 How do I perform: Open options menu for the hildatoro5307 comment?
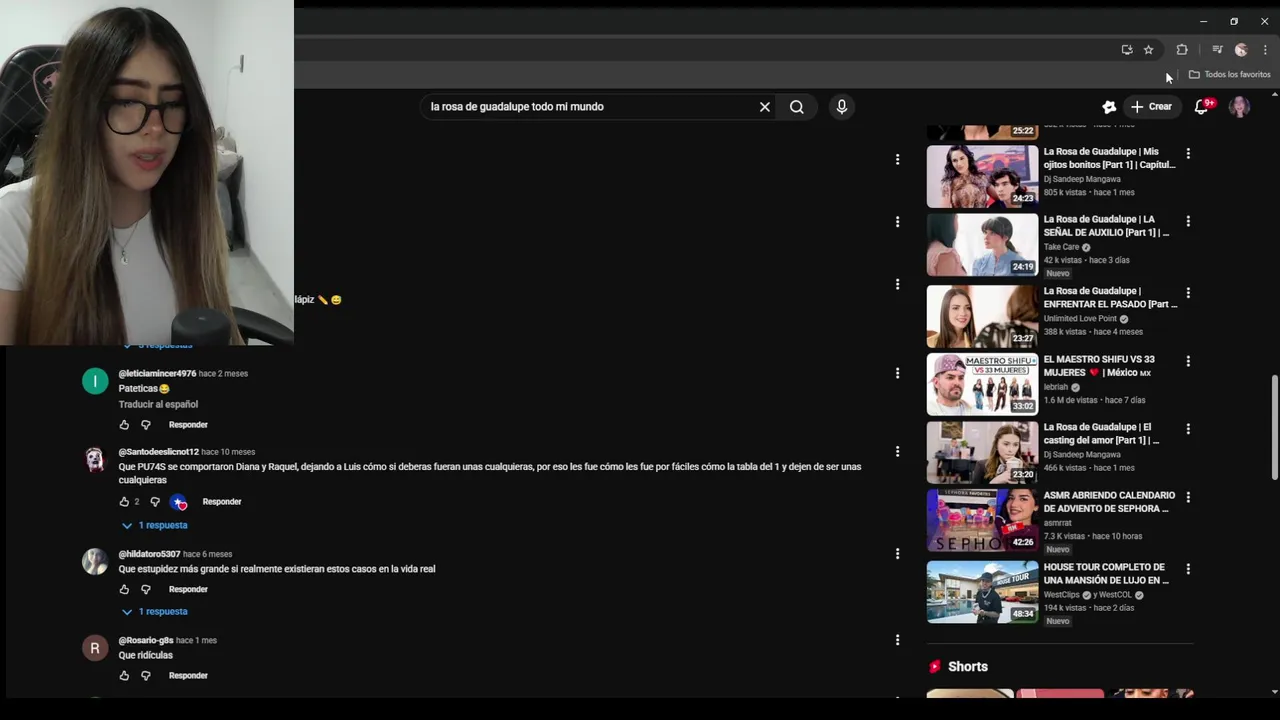897,553
